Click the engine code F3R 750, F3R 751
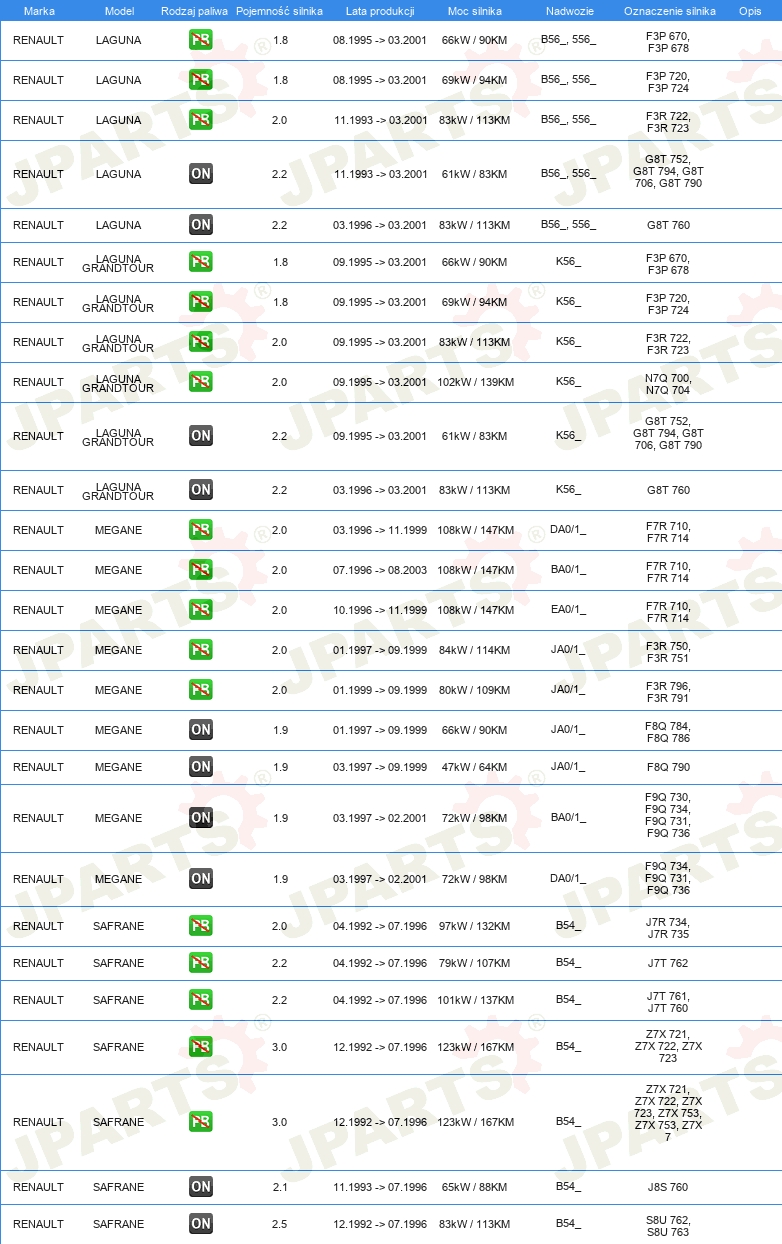 point(668,652)
